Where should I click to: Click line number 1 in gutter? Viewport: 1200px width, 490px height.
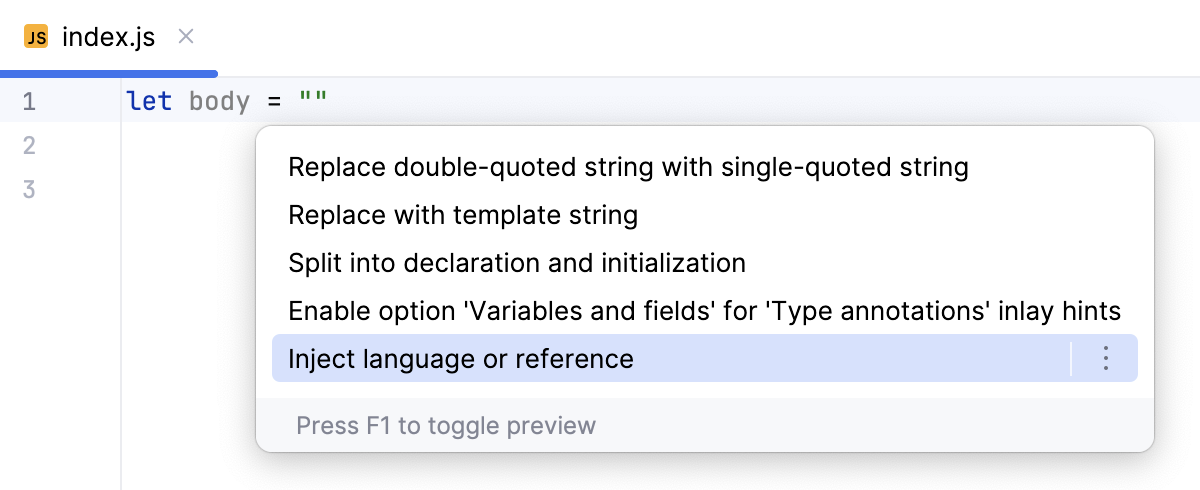[x=29, y=101]
